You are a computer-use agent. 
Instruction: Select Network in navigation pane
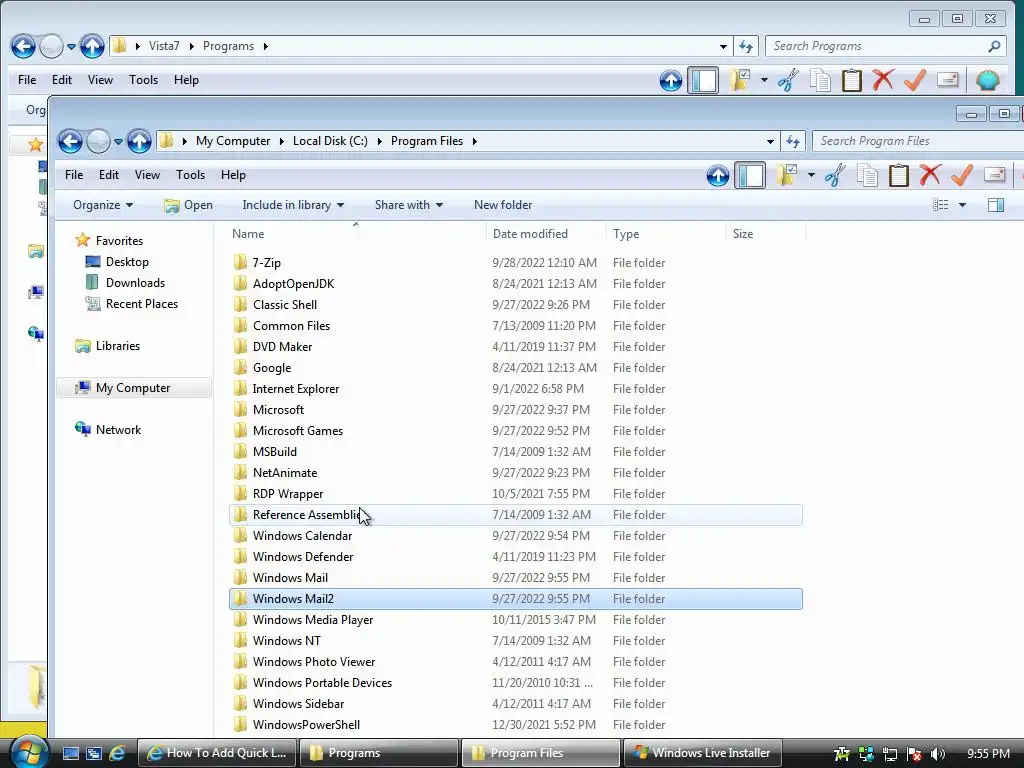click(x=118, y=430)
